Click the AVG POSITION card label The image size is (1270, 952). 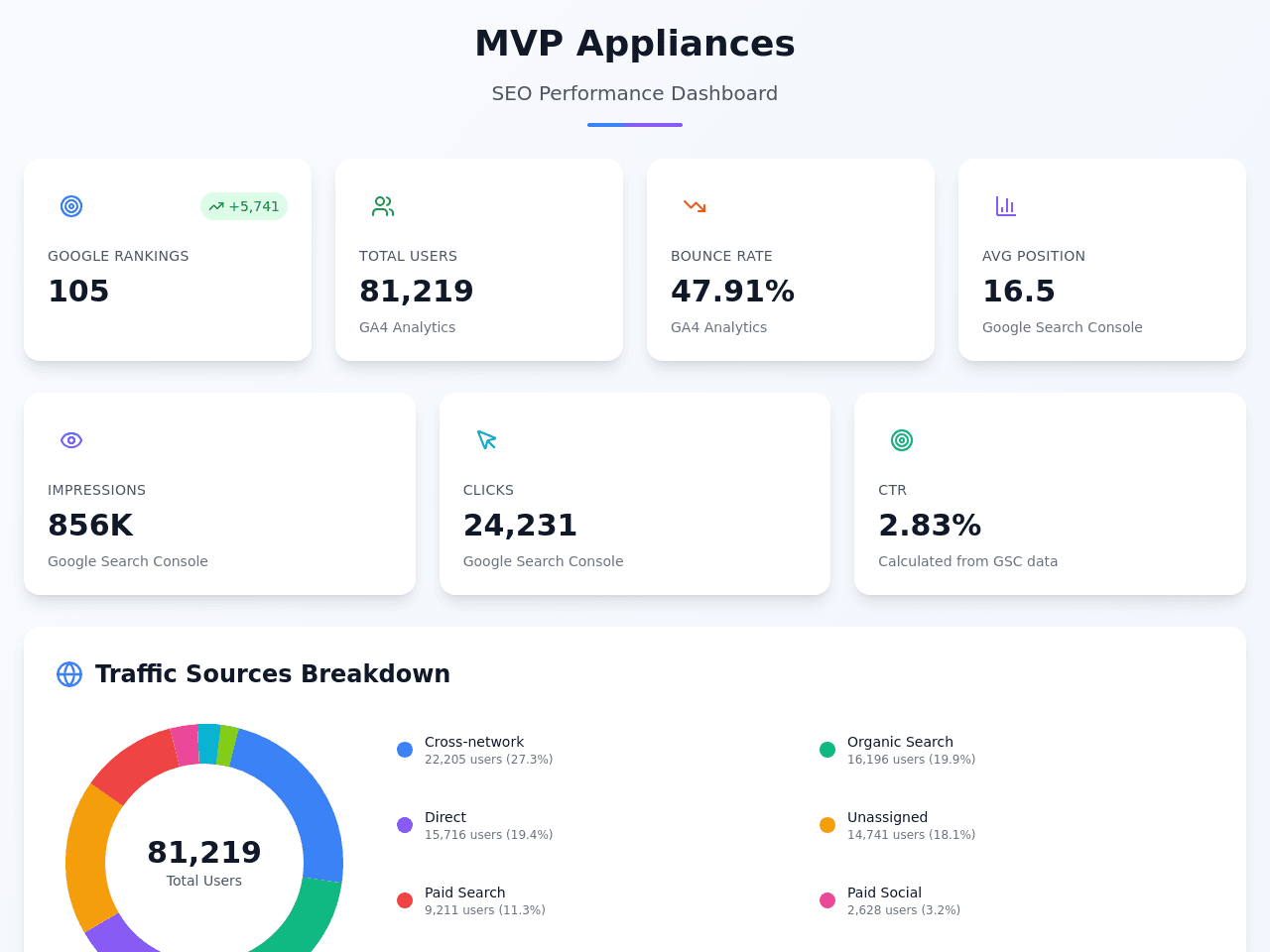click(x=1034, y=256)
